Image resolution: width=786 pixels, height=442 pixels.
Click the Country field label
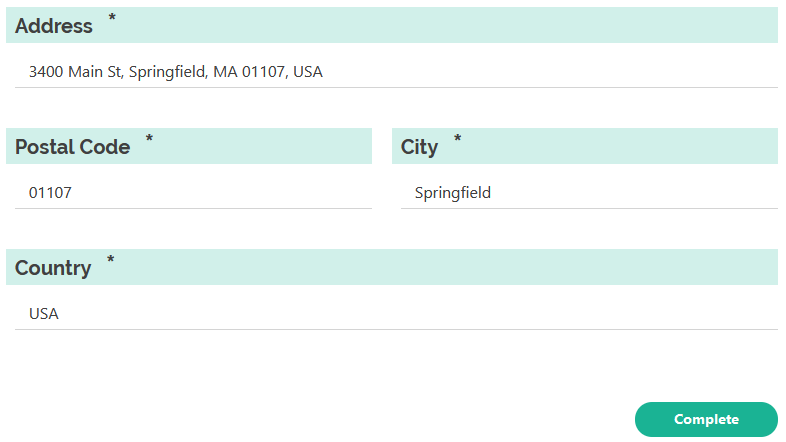tap(53, 268)
